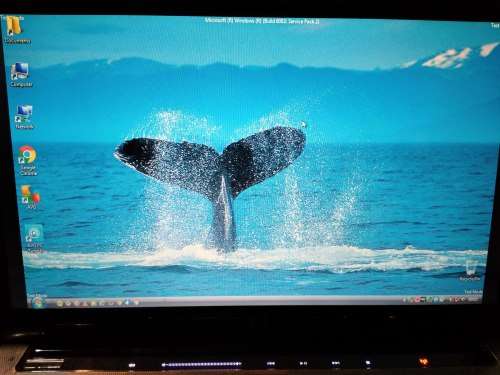
Task: Select the orange-red shortcut below Google Chrome
Action: click(x=31, y=197)
